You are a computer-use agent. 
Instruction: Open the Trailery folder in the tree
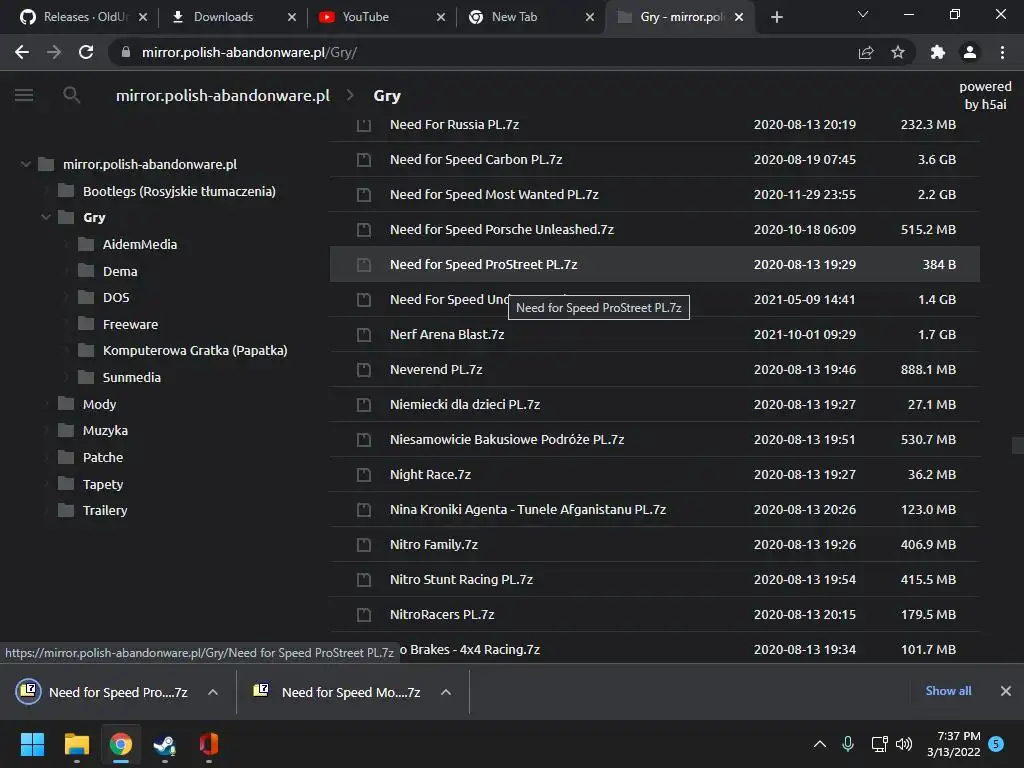(x=104, y=510)
